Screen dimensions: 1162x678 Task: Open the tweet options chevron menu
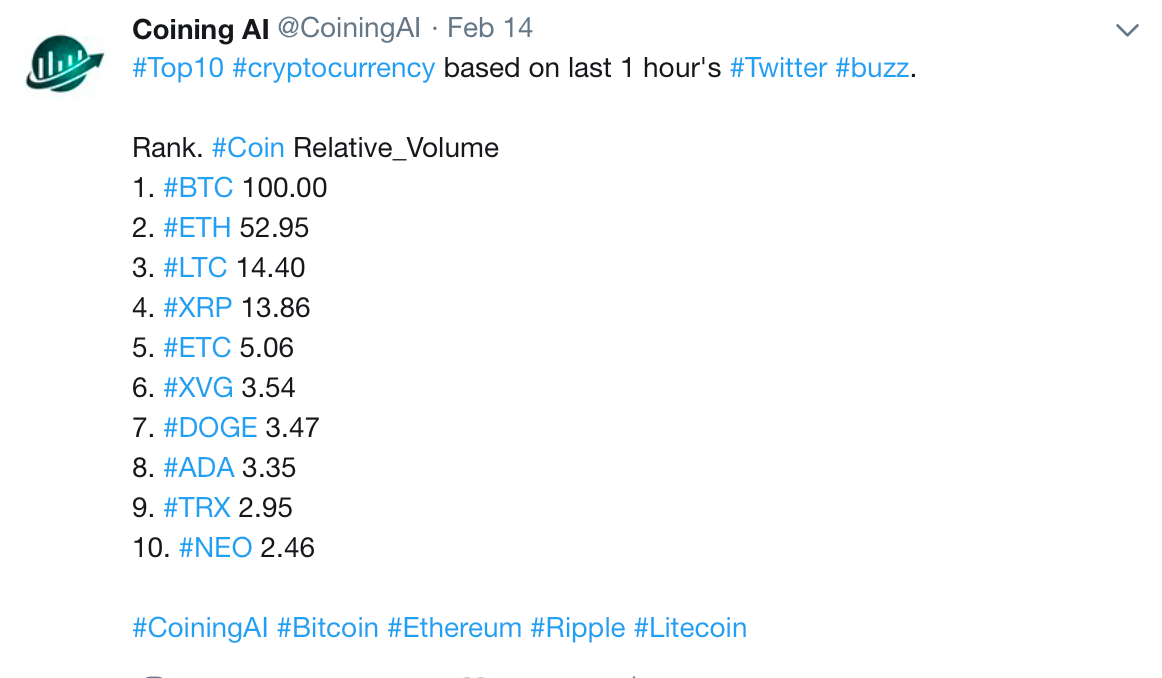point(1127,30)
